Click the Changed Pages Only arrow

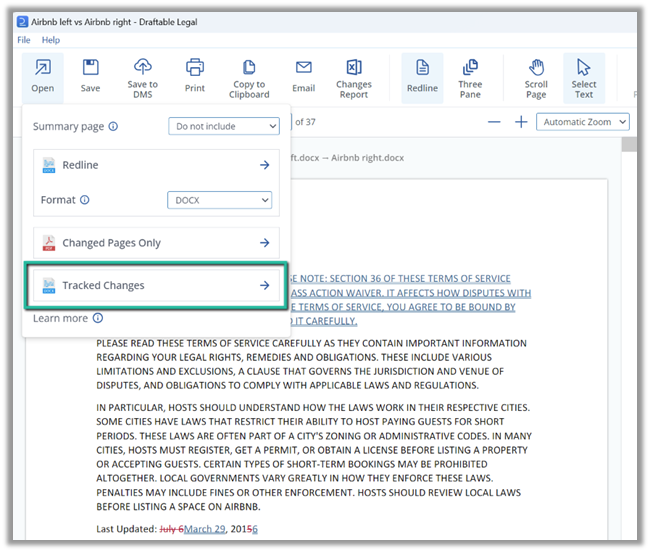click(x=264, y=242)
